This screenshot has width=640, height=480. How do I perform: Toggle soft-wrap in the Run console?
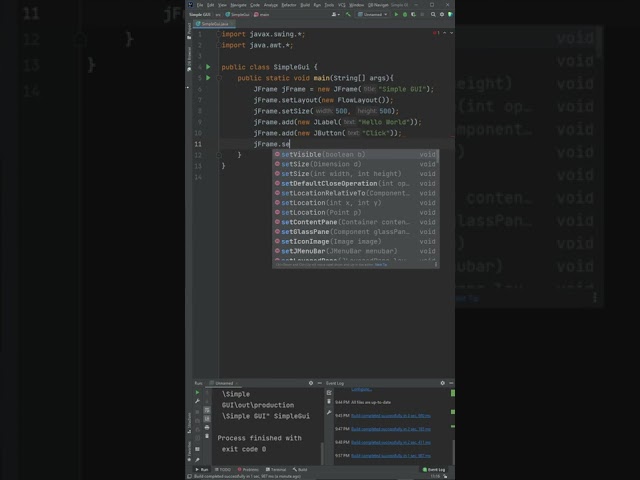pos(207,410)
